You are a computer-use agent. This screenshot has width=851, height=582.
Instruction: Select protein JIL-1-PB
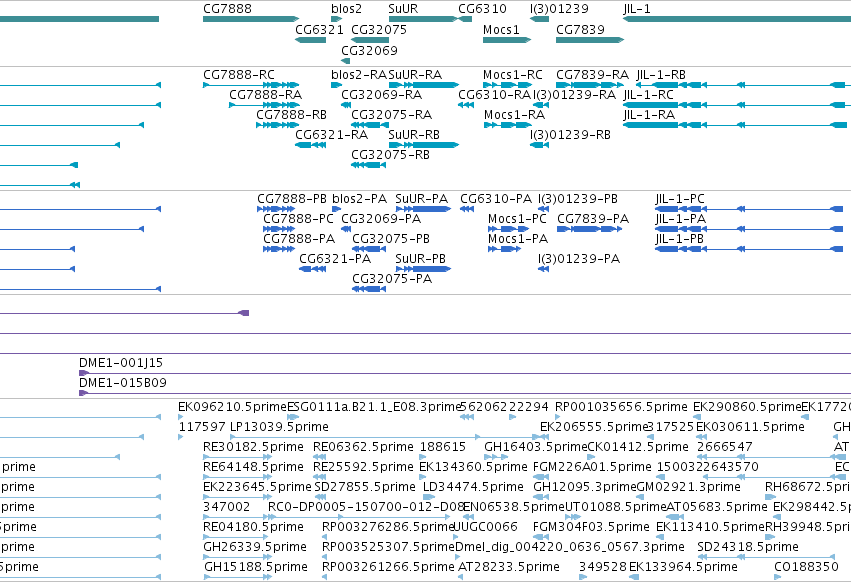coord(679,239)
